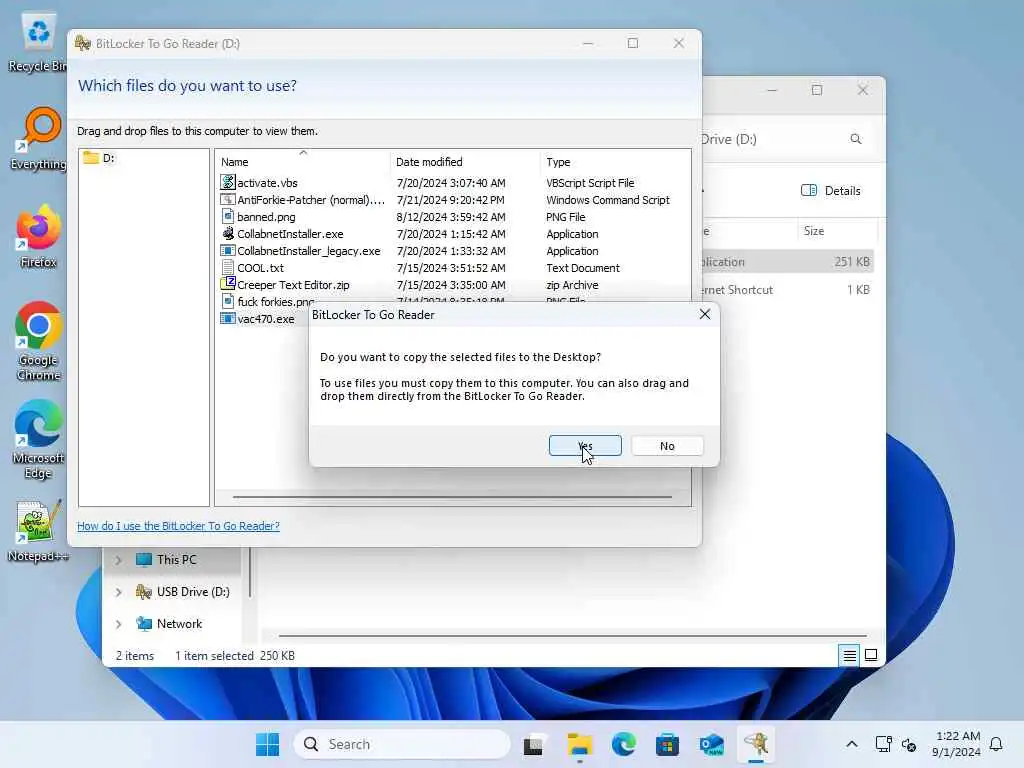1024x768 pixels.
Task: Open Microsoft Store from the taskbar
Action: coord(667,744)
